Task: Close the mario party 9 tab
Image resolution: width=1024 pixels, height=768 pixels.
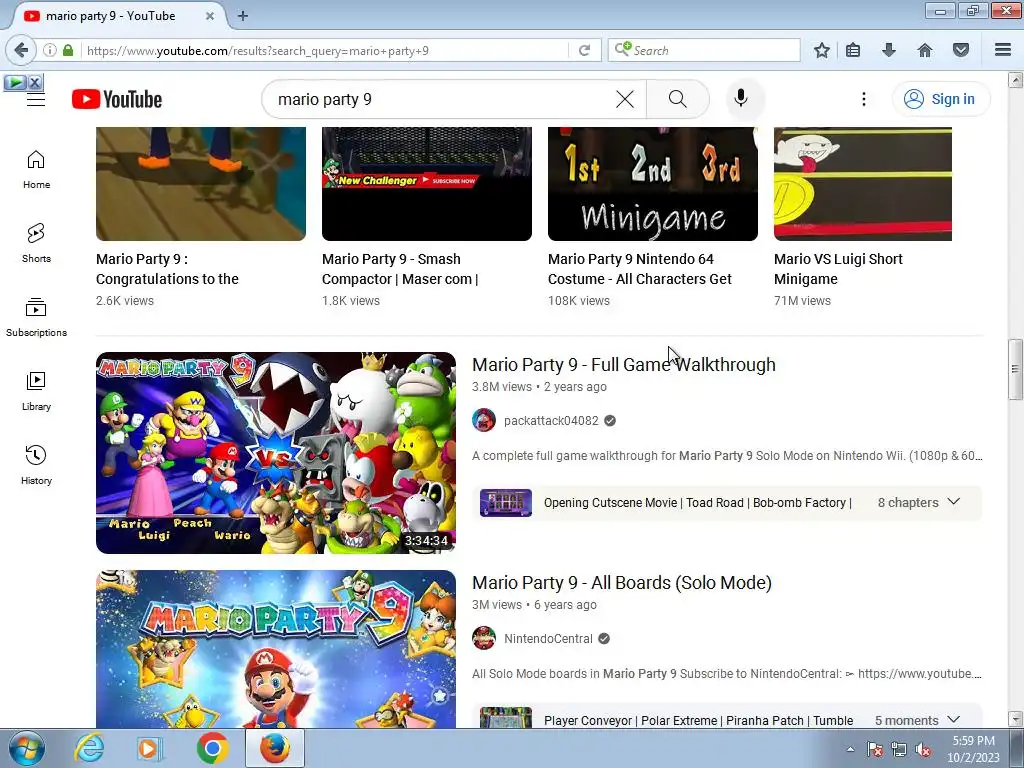Action: 210,16
